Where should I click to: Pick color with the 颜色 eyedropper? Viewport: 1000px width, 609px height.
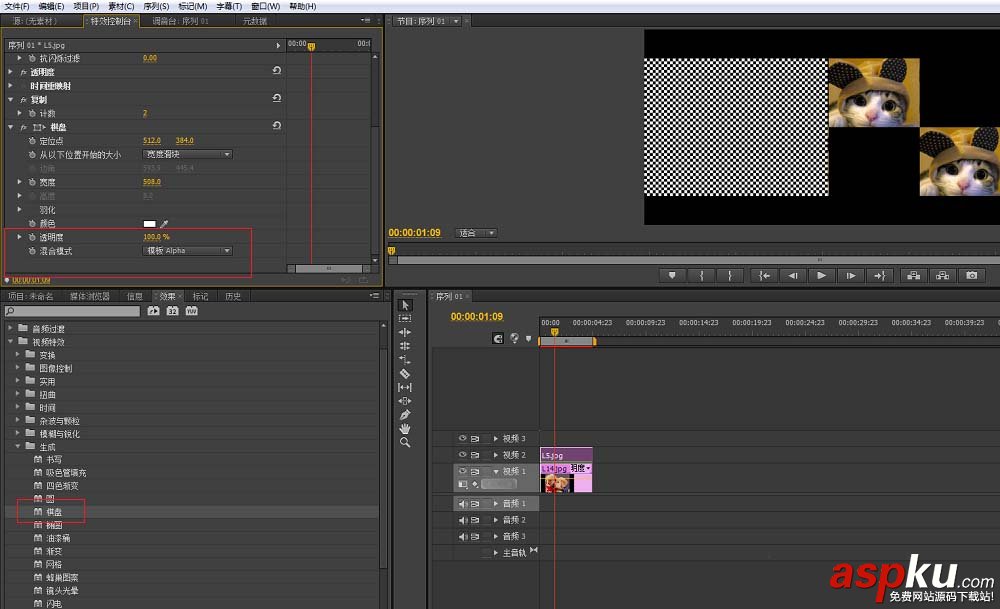pyautogui.click(x=164, y=224)
